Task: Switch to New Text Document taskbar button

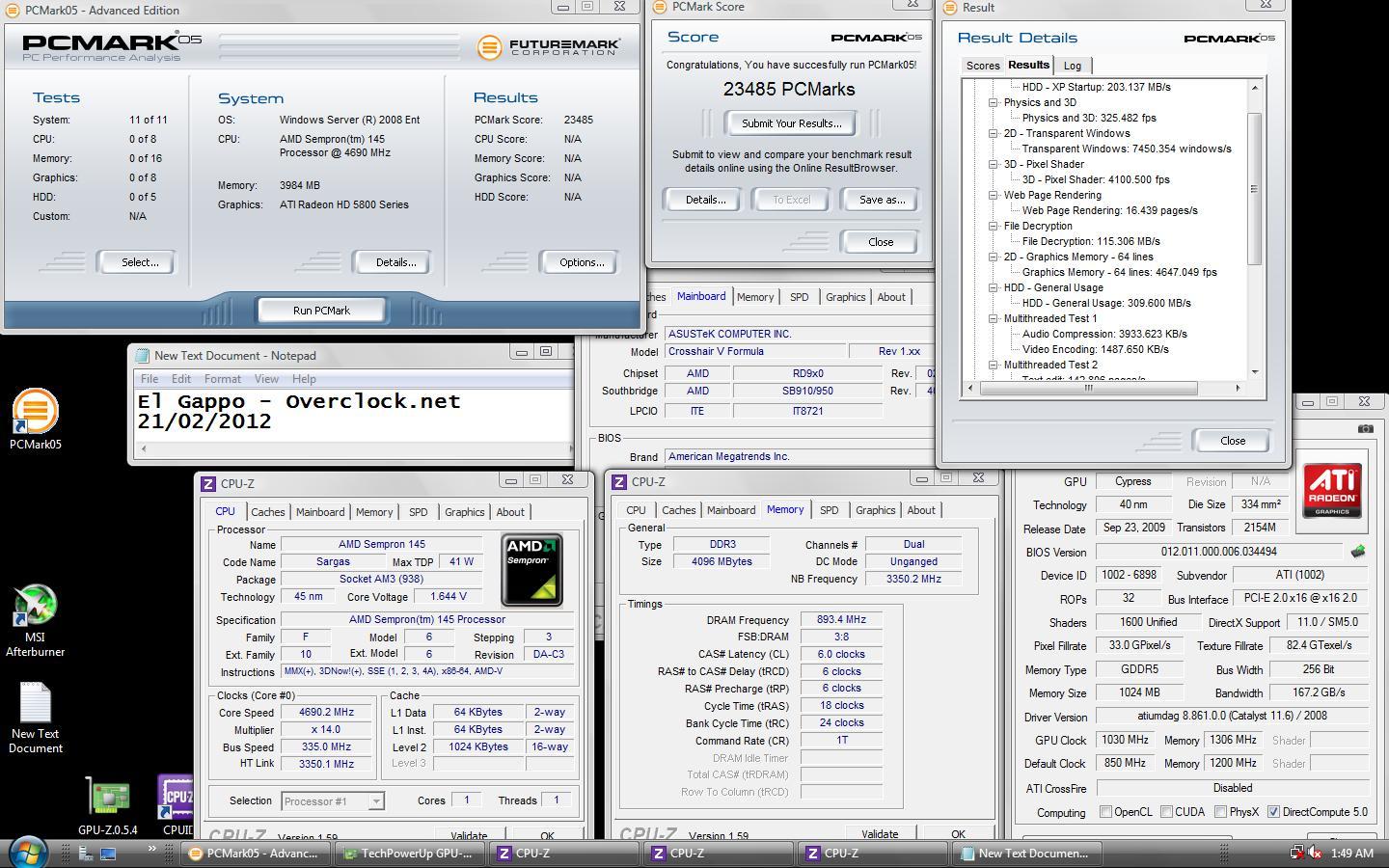Action: tap(1027, 853)
